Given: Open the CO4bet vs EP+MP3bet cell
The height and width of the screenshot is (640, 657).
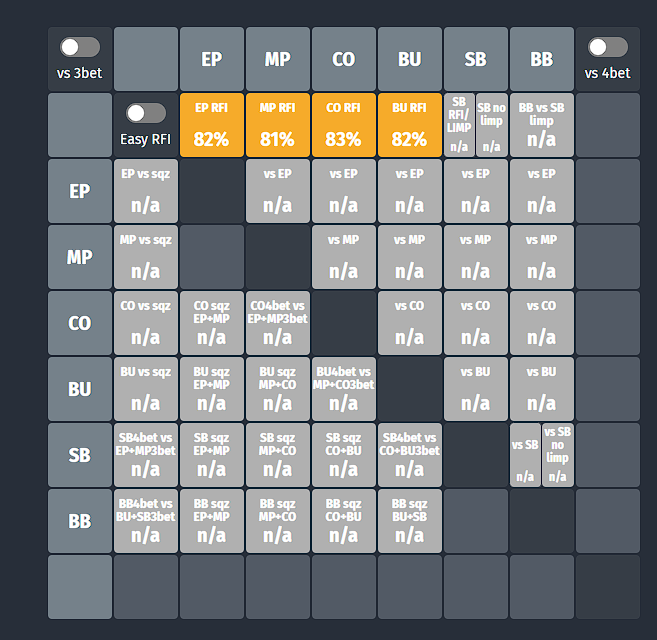Looking at the screenshot, I should 278,323.
